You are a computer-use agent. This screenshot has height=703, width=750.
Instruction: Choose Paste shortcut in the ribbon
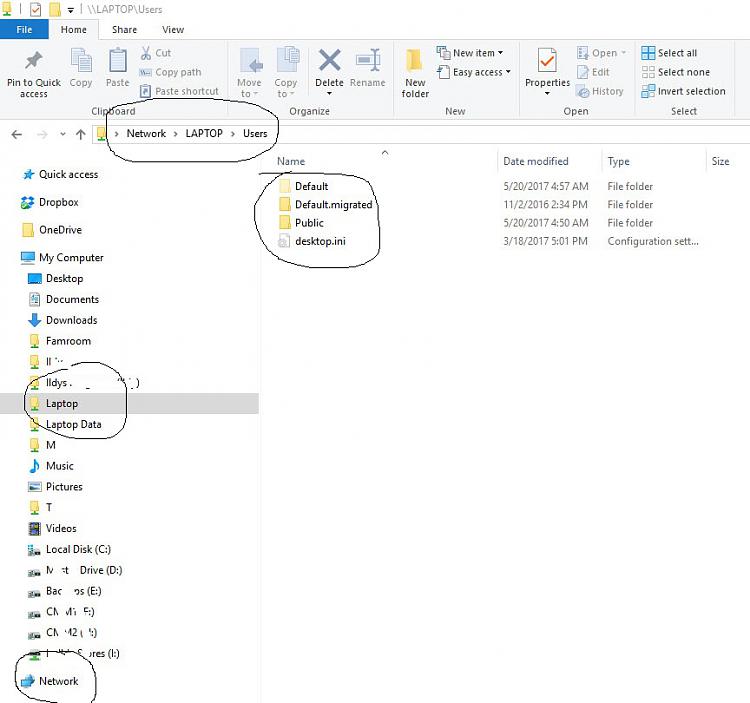[179, 91]
